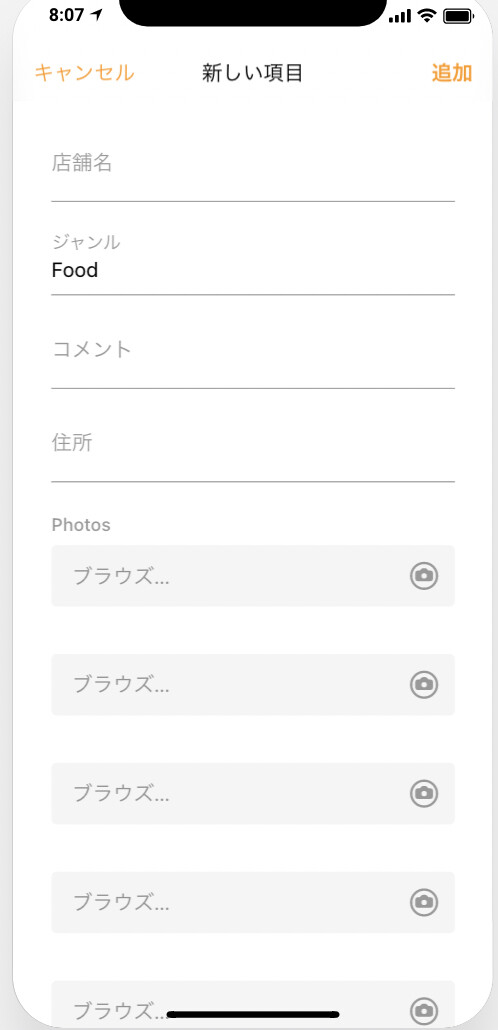Open the ジャンル picker showing Food
The image size is (498, 1030).
[x=253, y=263]
